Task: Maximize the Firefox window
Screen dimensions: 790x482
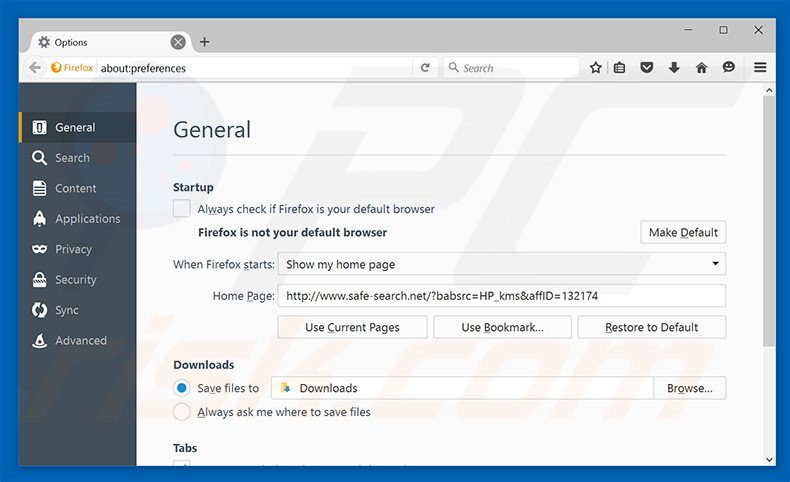Action: tap(723, 30)
